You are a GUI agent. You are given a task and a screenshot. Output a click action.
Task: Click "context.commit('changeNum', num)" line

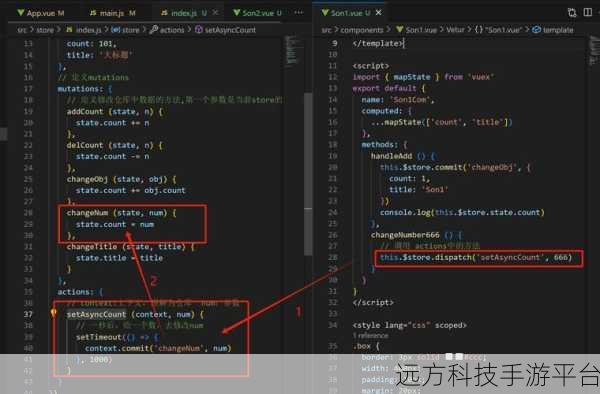(x=158, y=348)
